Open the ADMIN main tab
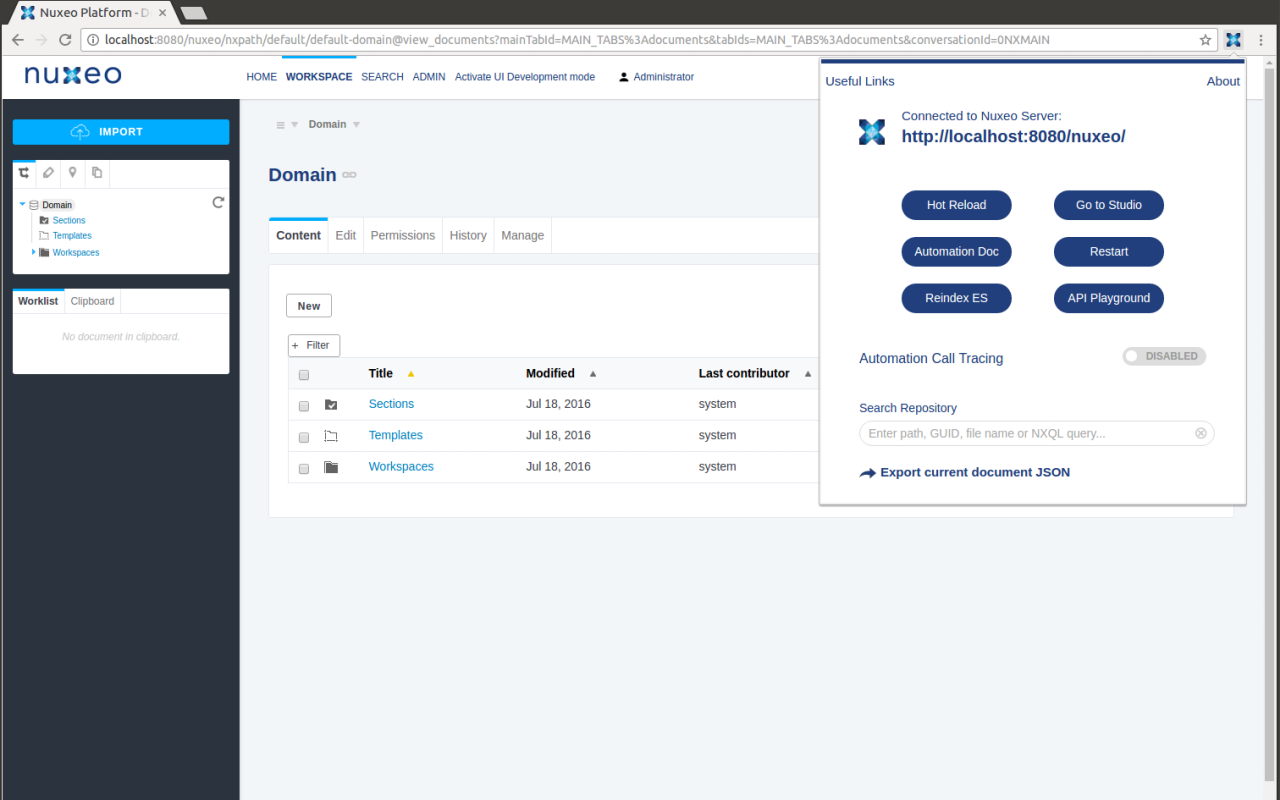 pyautogui.click(x=429, y=77)
